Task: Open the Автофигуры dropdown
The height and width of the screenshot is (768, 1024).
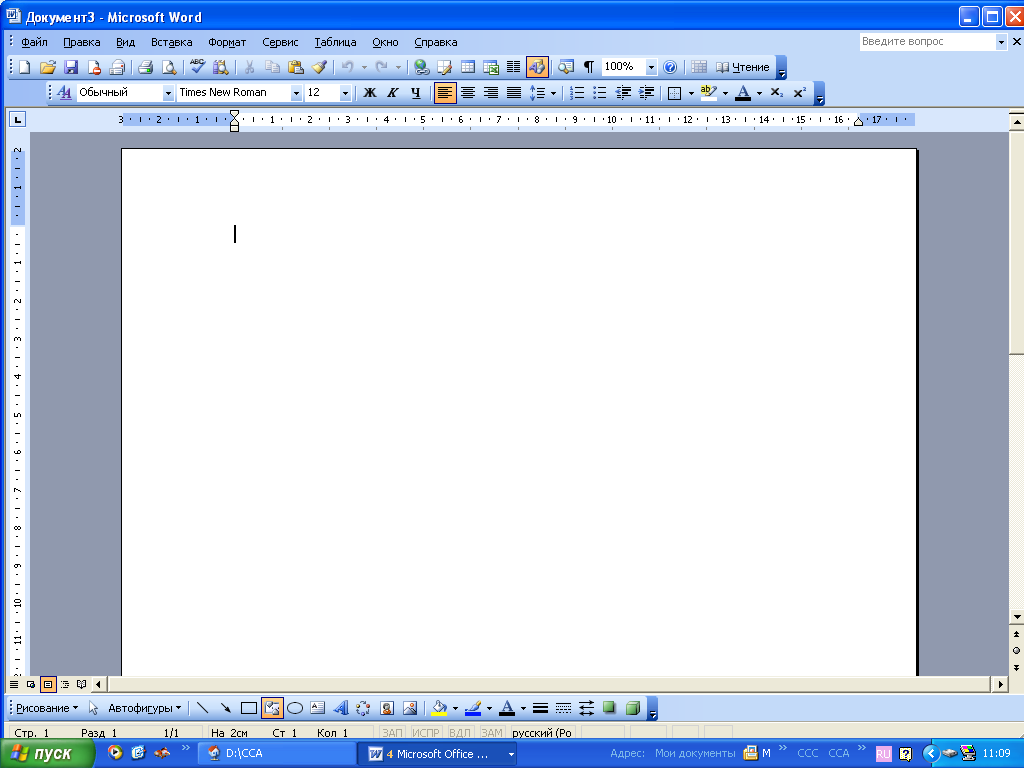Action: click(x=144, y=708)
